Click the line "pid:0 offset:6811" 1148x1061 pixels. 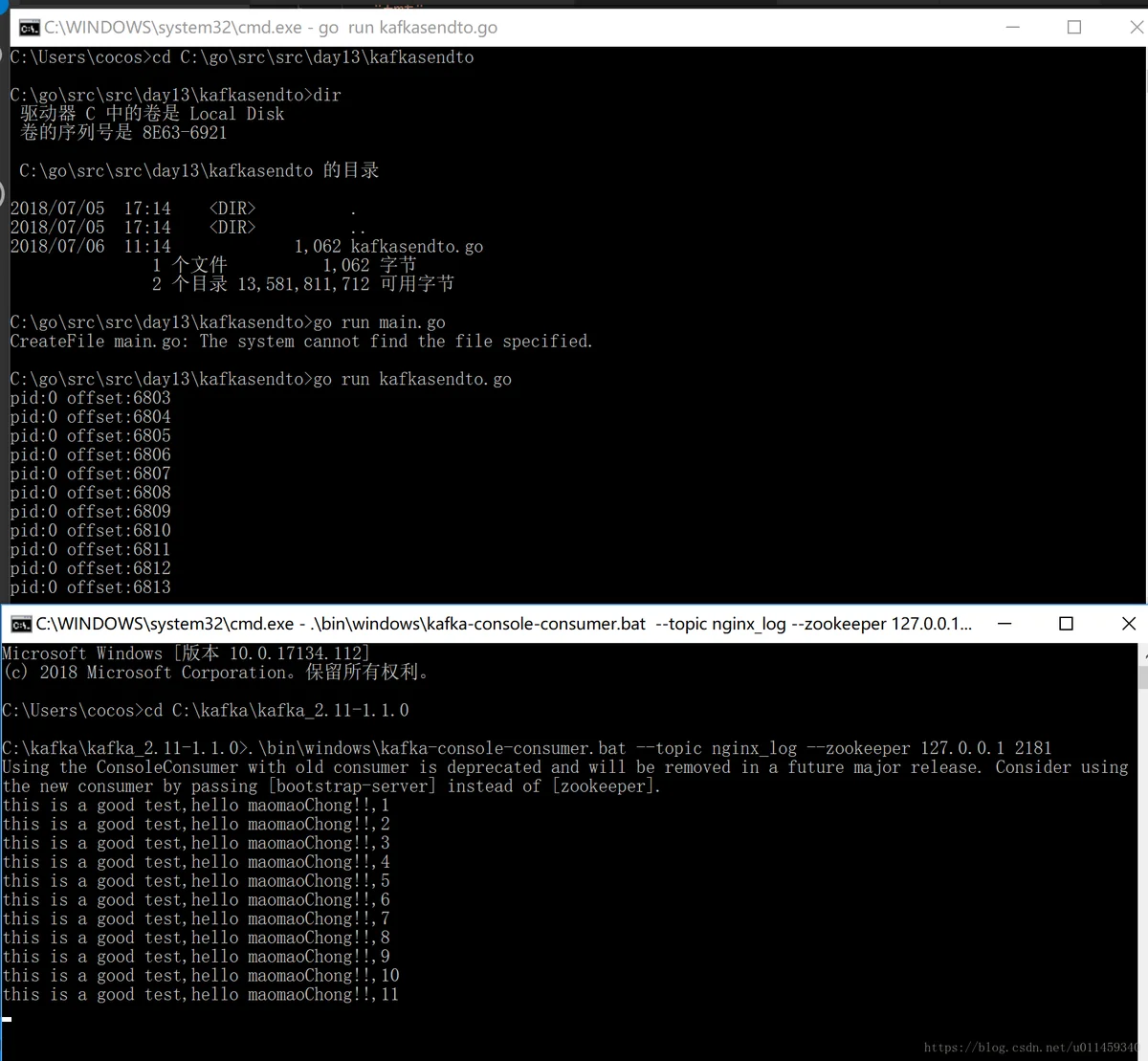(90, 550)
